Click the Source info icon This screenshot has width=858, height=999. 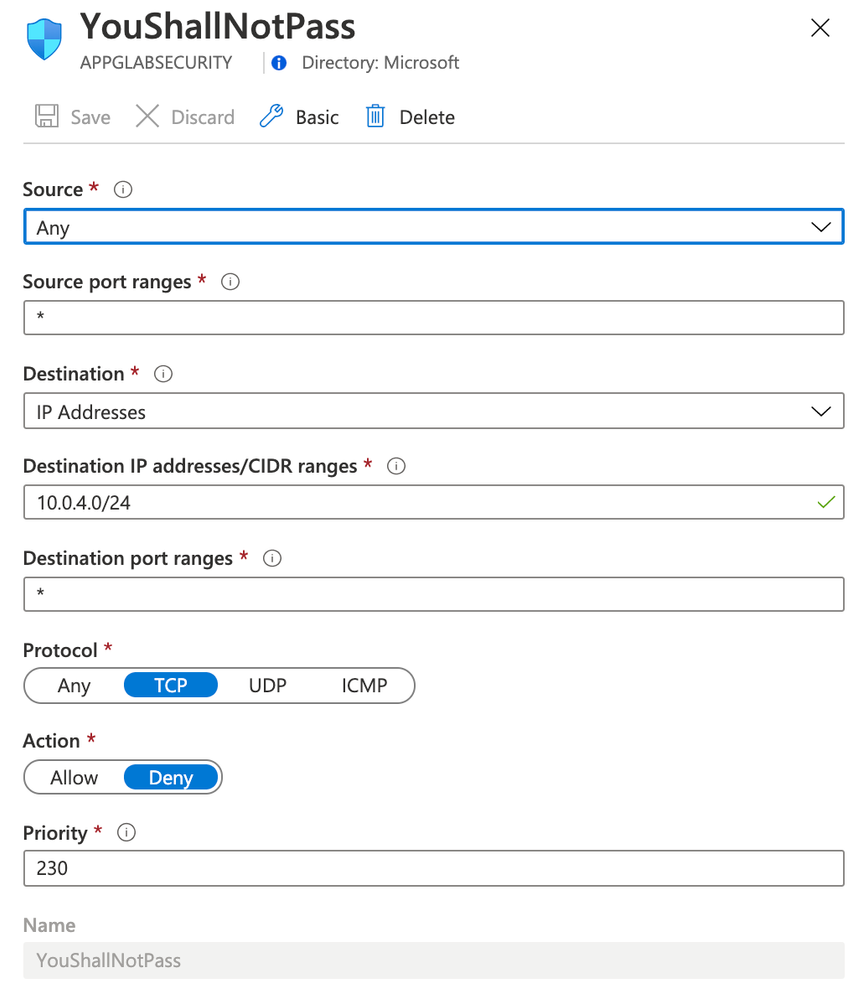pos(123,190)
